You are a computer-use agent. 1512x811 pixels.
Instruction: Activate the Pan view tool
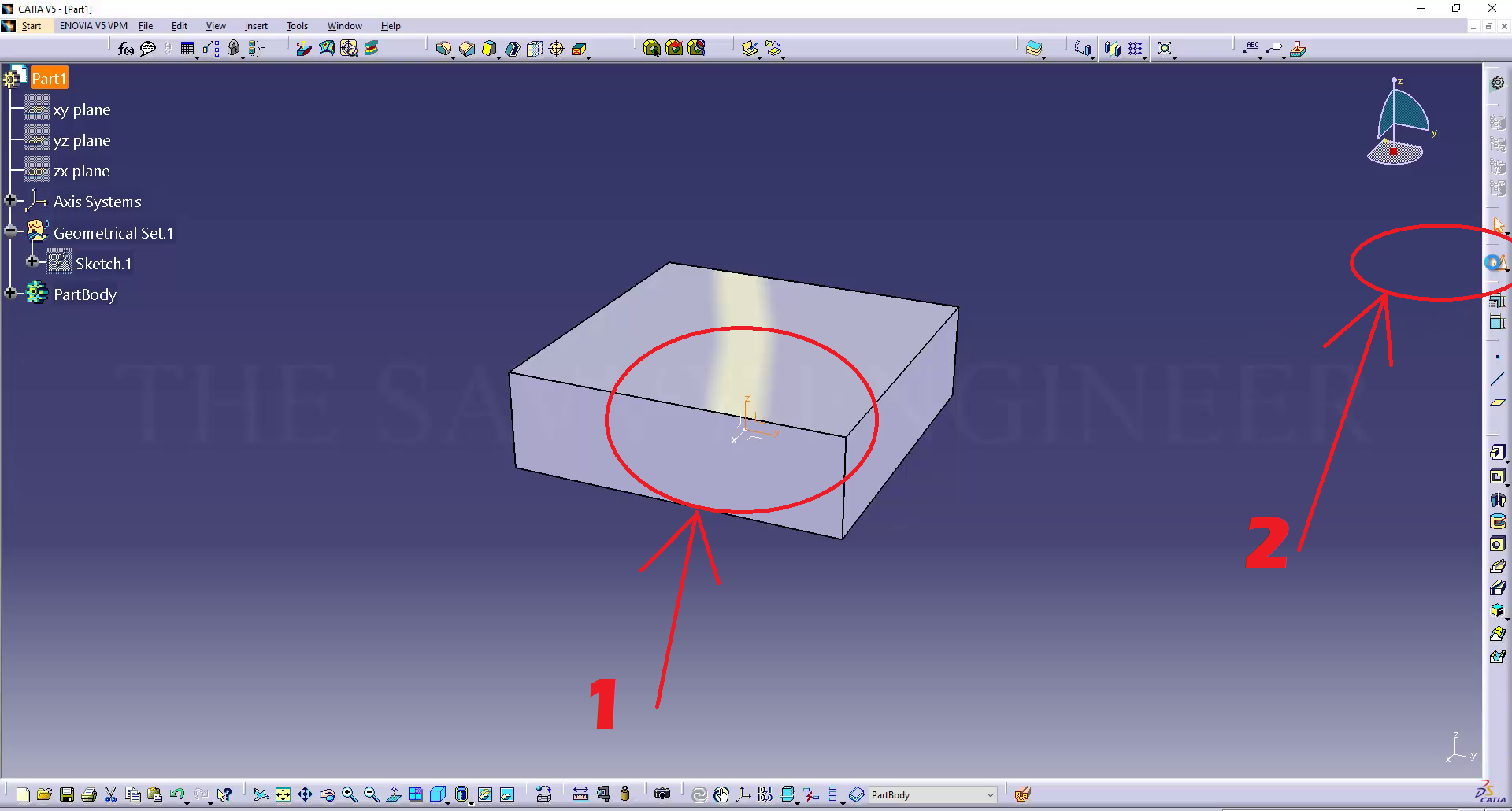click(x=305, y=794)
